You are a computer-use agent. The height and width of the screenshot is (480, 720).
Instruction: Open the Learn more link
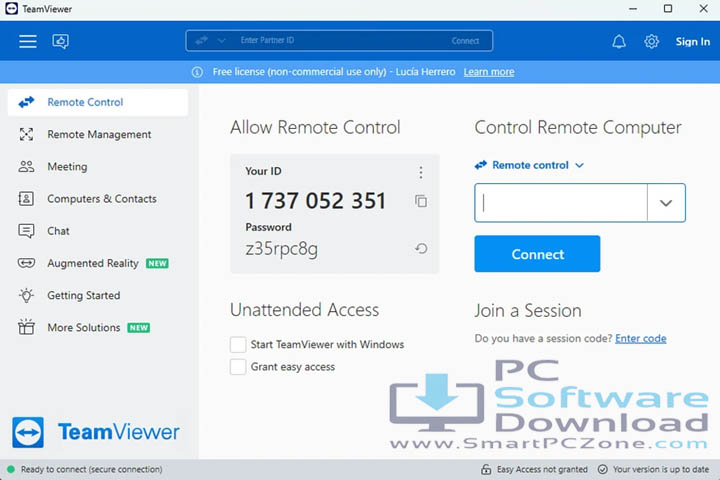[489, 72]
